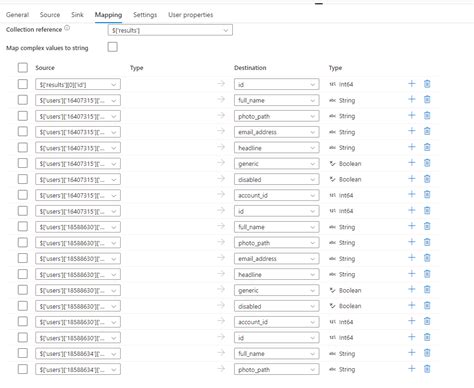Open the User properties tab

click(190, 15)
